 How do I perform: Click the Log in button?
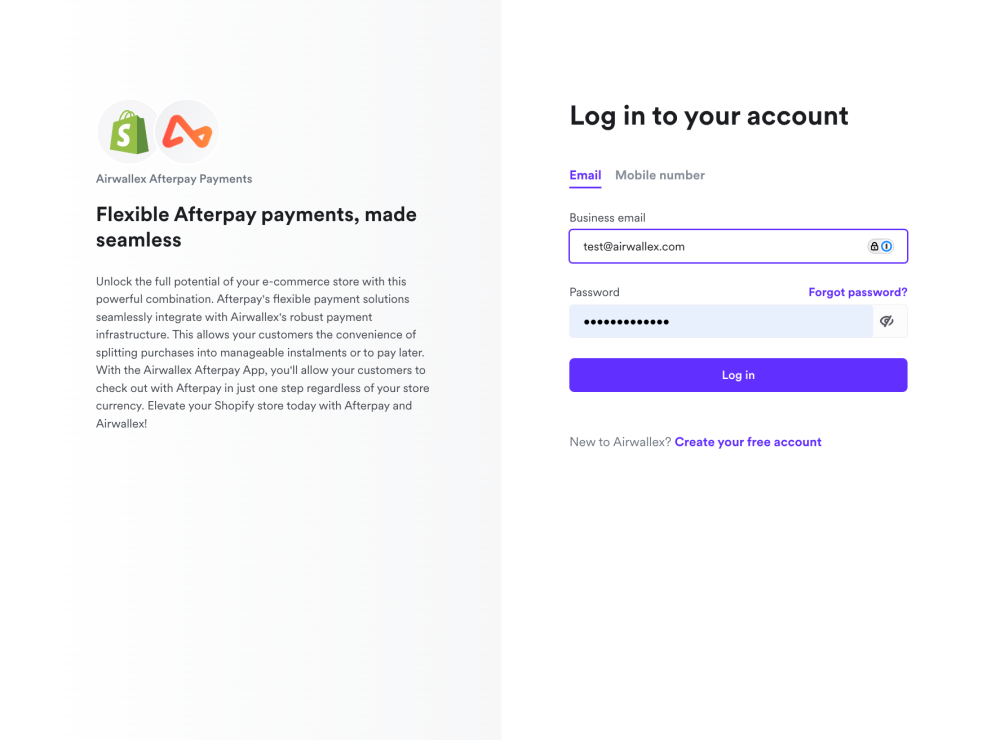pos(738,375)
